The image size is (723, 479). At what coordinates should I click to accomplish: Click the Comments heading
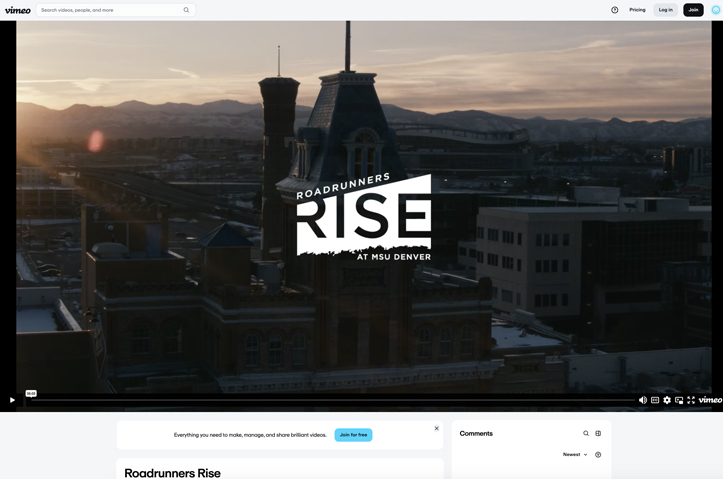click(x=476, y=433)
